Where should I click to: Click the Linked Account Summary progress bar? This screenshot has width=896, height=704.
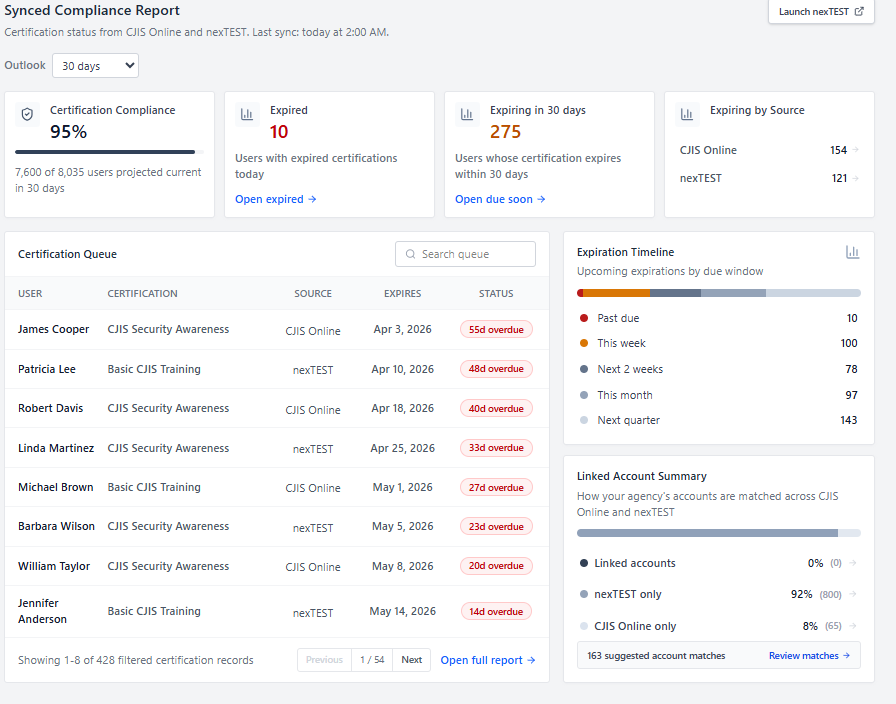[x=718, y=533]
